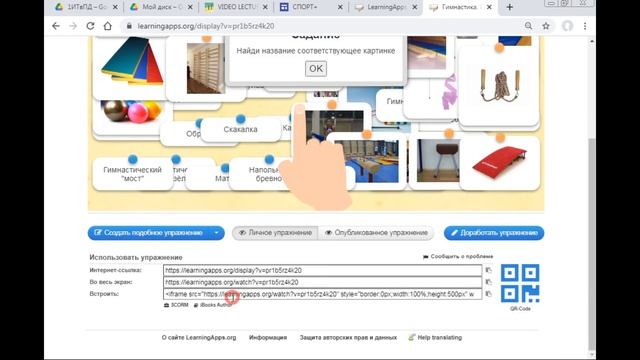Click the jump rope picture card
The image size is (640, 360).
499,86
